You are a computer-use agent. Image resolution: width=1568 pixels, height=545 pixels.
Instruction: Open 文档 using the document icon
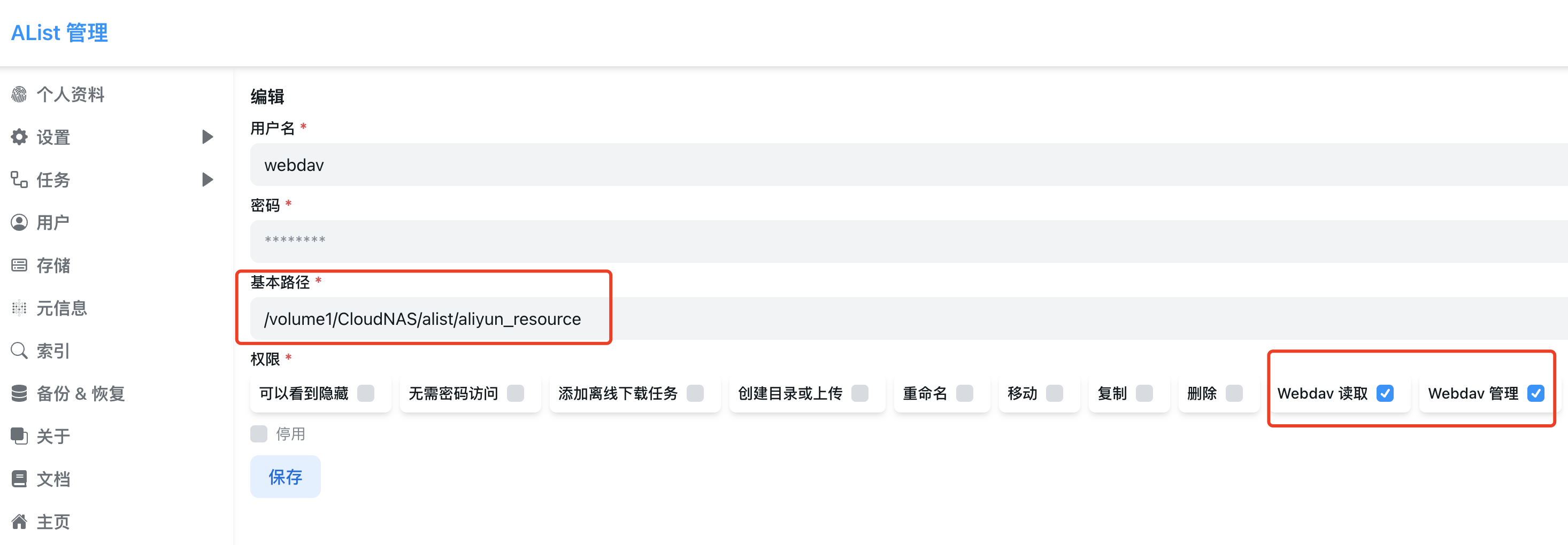(x=19, y=479)
